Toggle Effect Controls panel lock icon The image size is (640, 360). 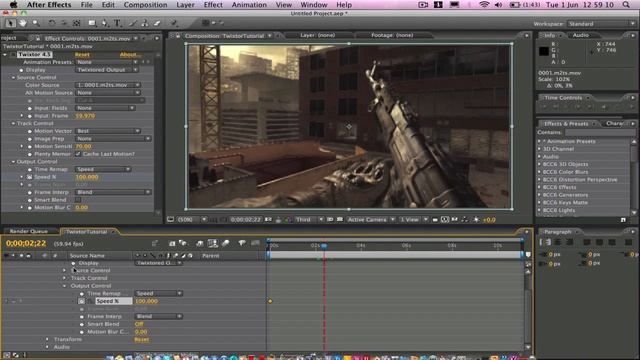coord(38,38)
